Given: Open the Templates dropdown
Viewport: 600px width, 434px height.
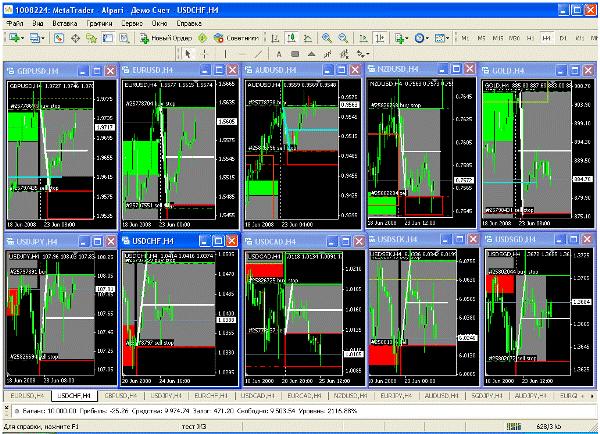Looking at the screenshot, I should pyautogui.click(x=442, y=38).
